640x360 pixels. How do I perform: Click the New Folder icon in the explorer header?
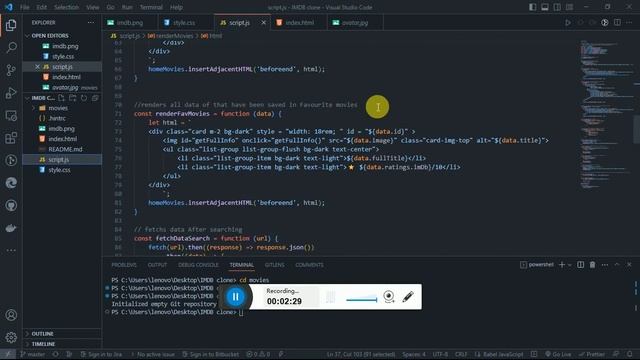coord(73,98)
